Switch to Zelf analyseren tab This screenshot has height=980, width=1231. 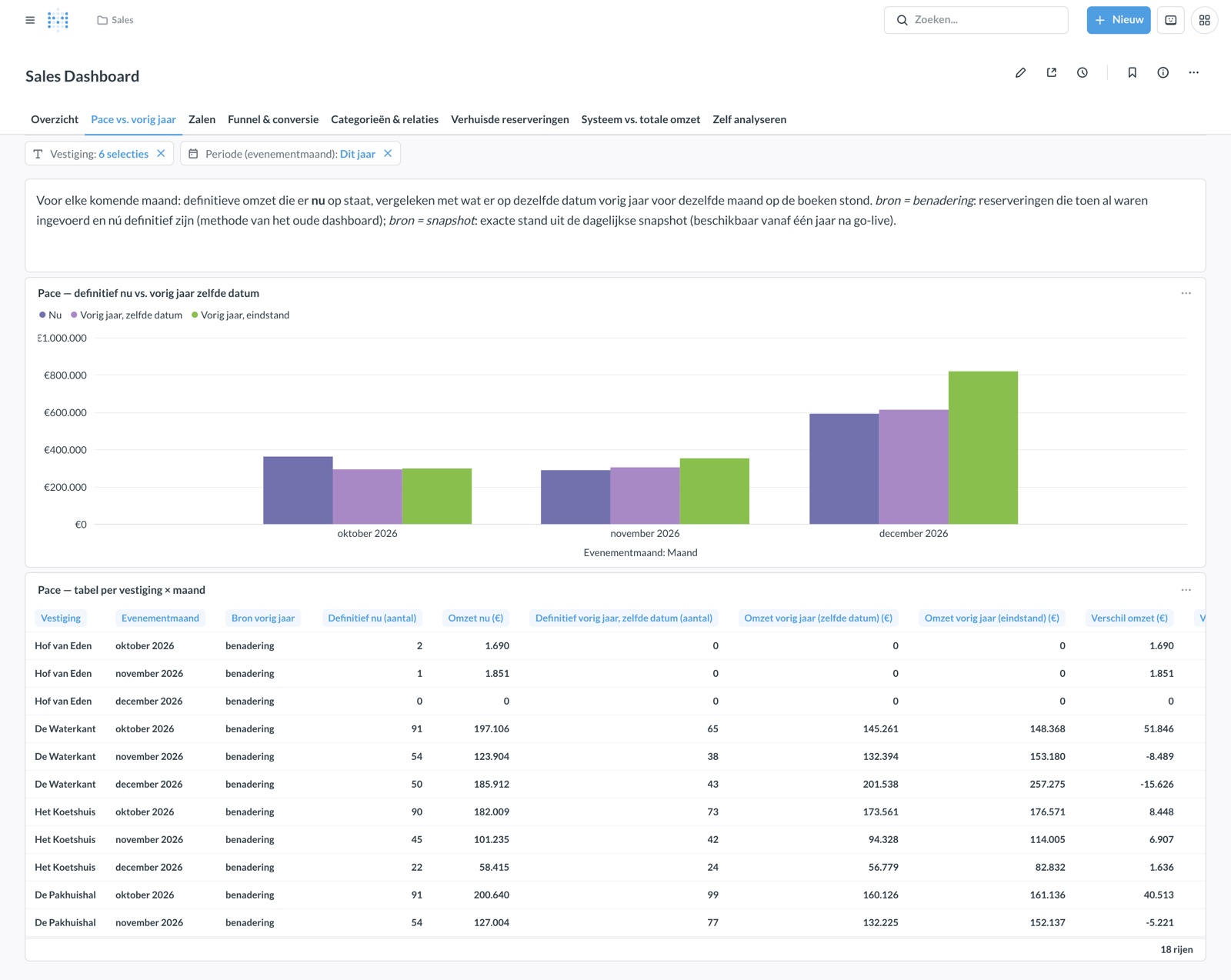point(749,119)
